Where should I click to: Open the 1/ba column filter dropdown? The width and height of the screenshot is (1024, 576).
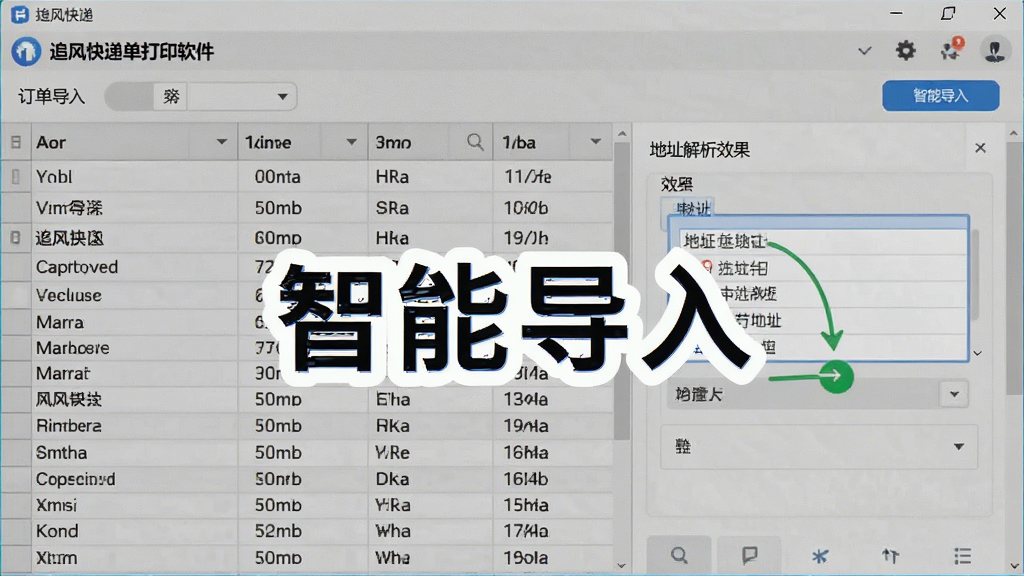tap(596, 142)
